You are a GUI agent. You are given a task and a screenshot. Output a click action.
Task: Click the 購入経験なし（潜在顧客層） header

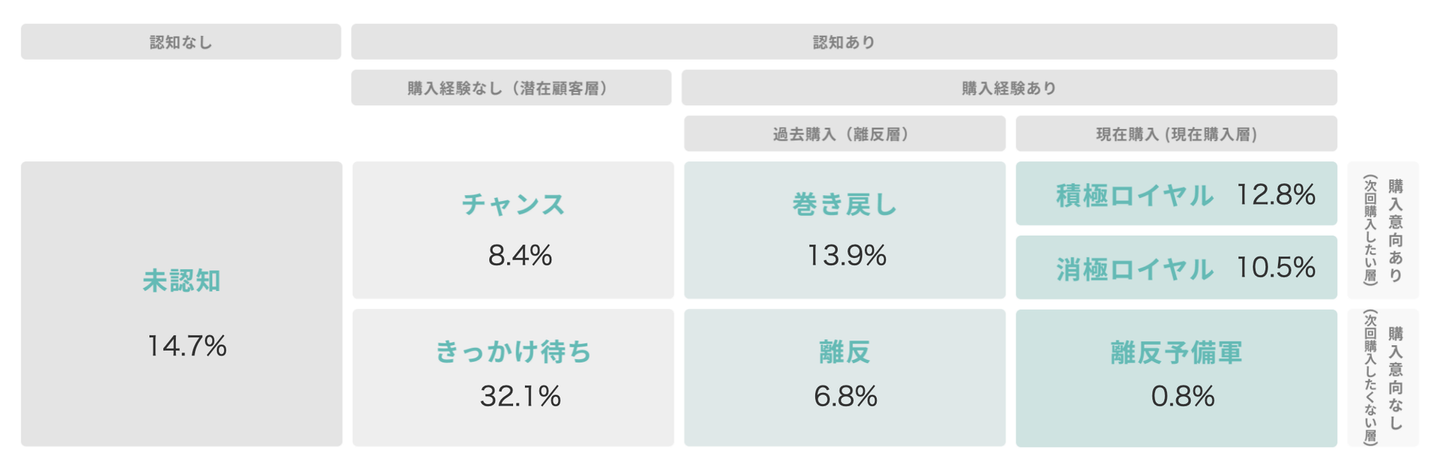(x=511, y=88)
